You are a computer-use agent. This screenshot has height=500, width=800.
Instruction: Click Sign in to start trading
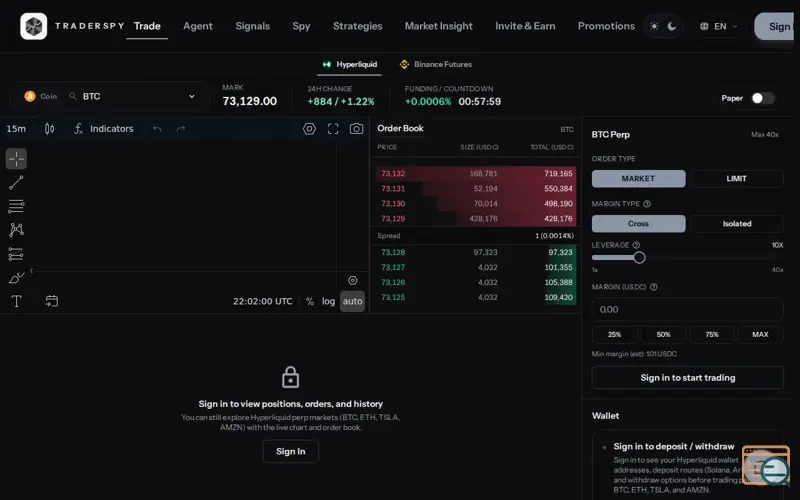[x=688, y=378]
